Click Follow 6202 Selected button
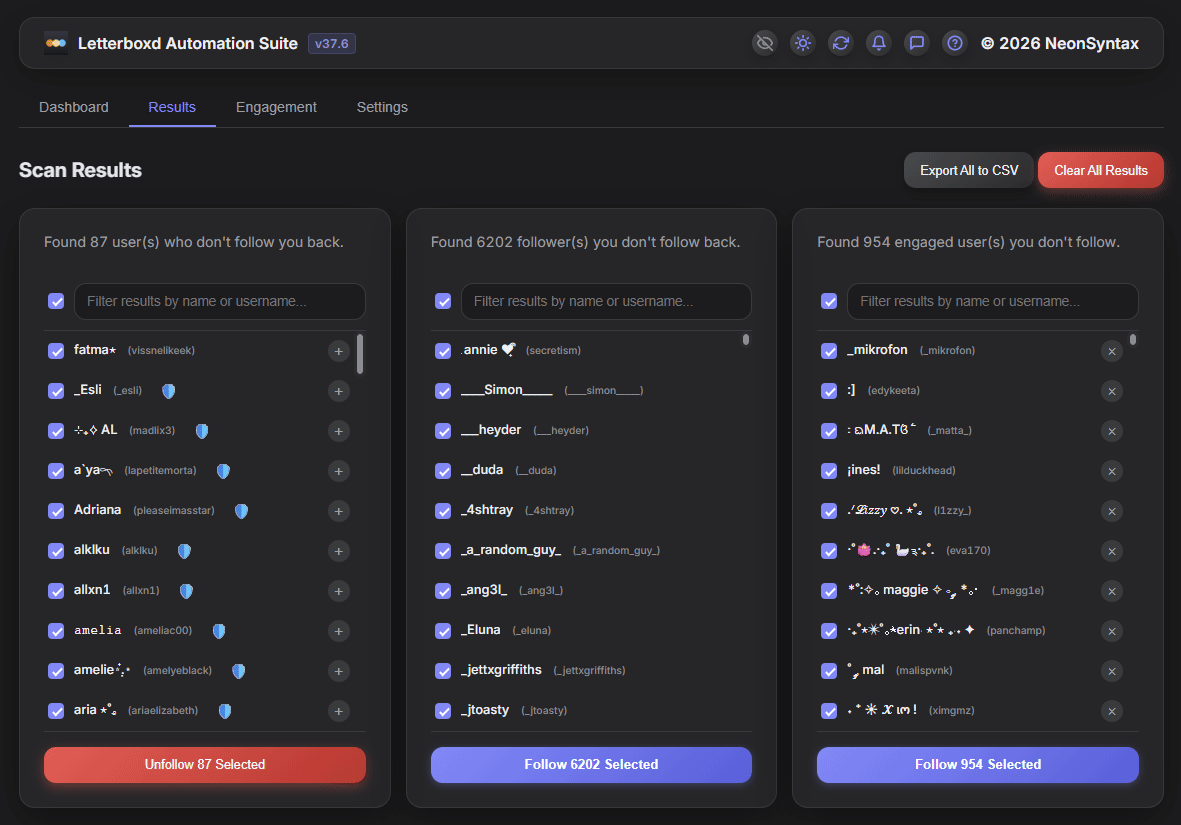 tap(591, 765)
